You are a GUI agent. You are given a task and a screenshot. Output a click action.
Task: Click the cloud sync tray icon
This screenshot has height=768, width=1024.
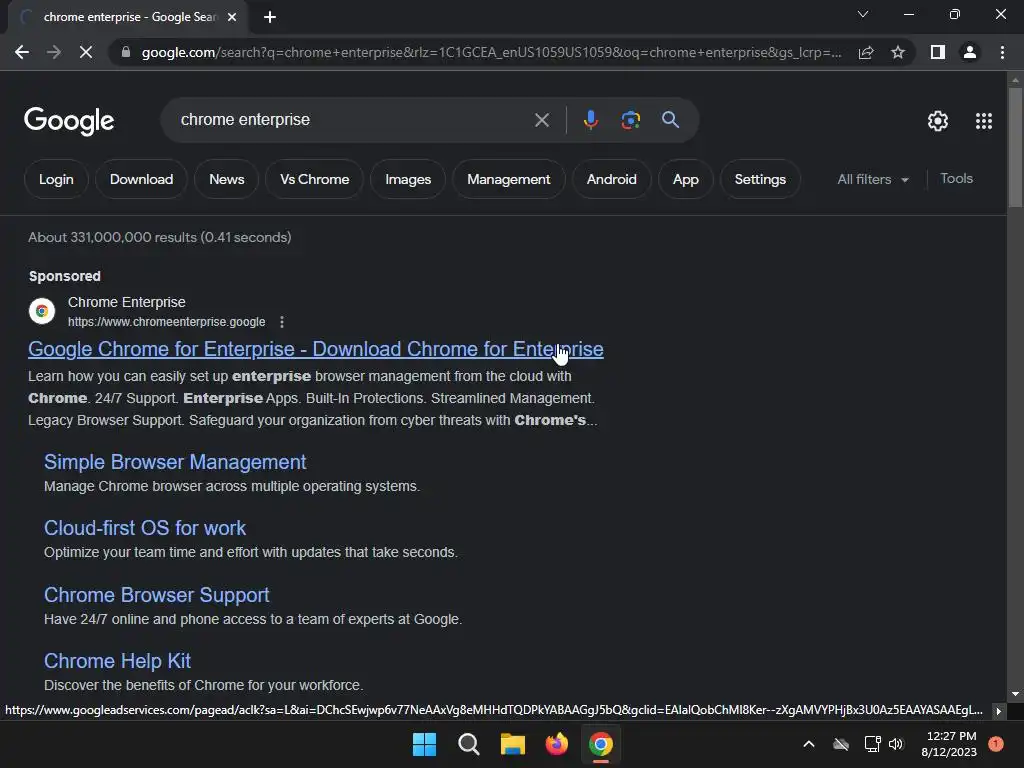[x=841, y=744]
